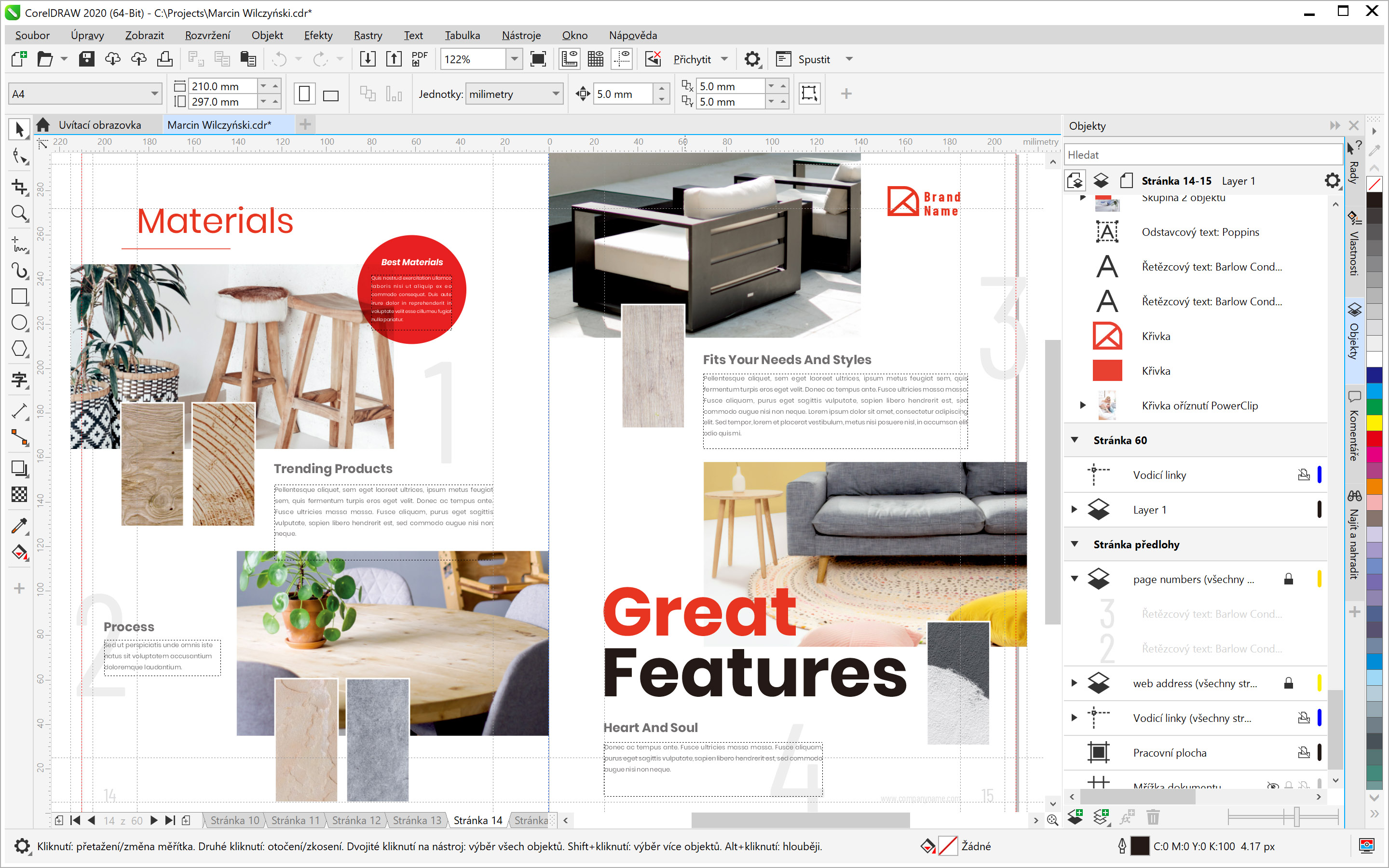
Task: Click the Spustit button
Action: (813, 59)
